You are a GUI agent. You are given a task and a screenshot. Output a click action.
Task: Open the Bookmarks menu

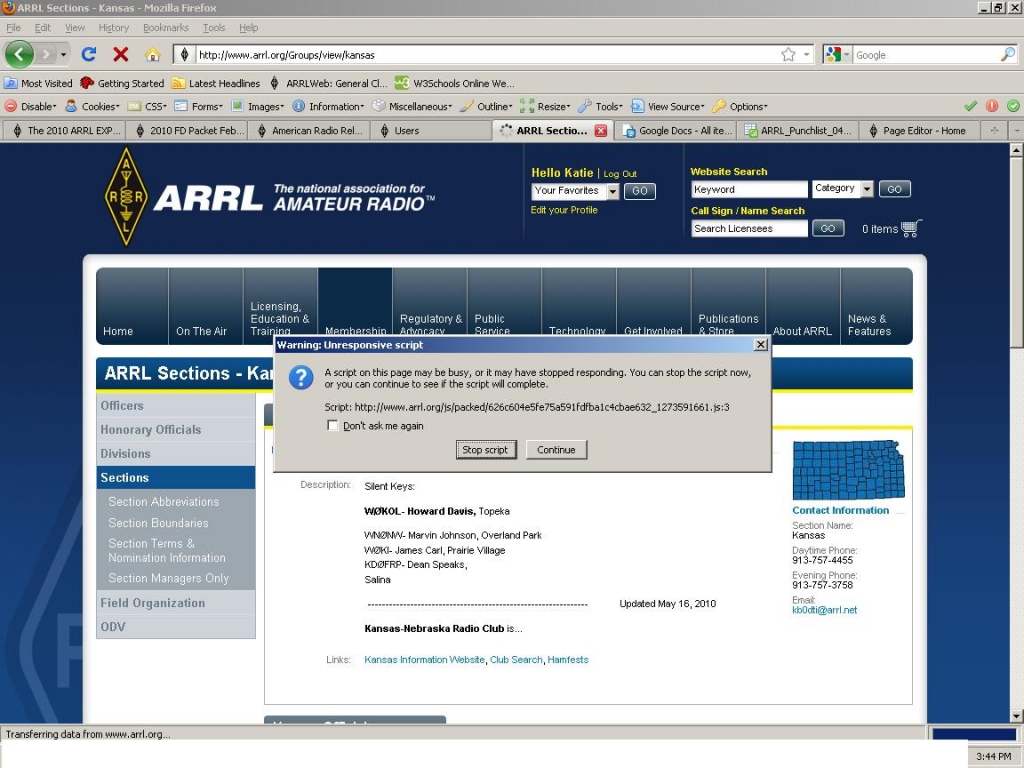[x=166, y=27]
